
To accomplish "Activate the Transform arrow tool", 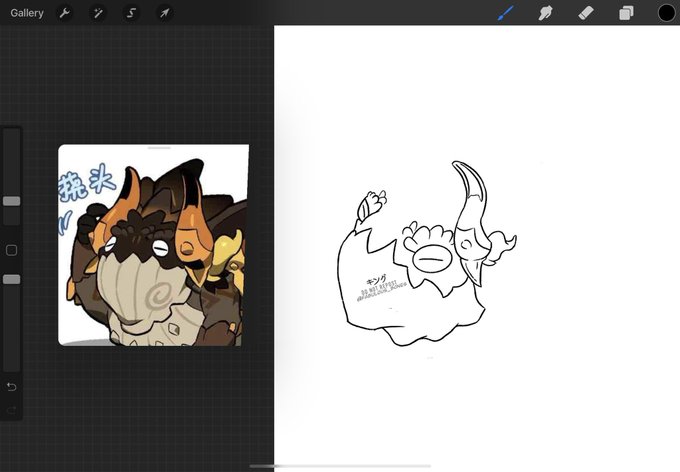I will (x=164, y=13).
